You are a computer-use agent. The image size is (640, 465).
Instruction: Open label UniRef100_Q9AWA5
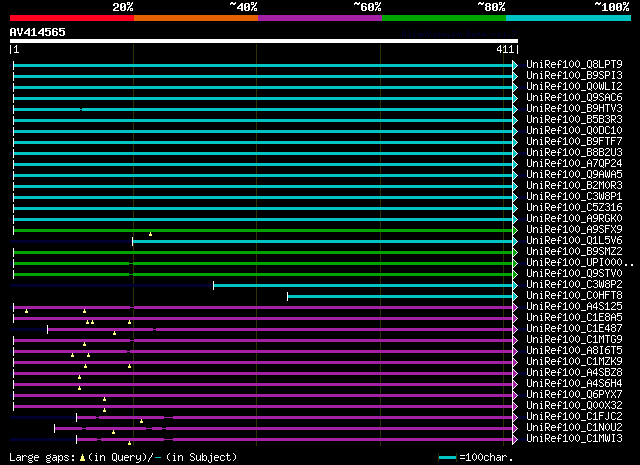click(x=574, y=175)
